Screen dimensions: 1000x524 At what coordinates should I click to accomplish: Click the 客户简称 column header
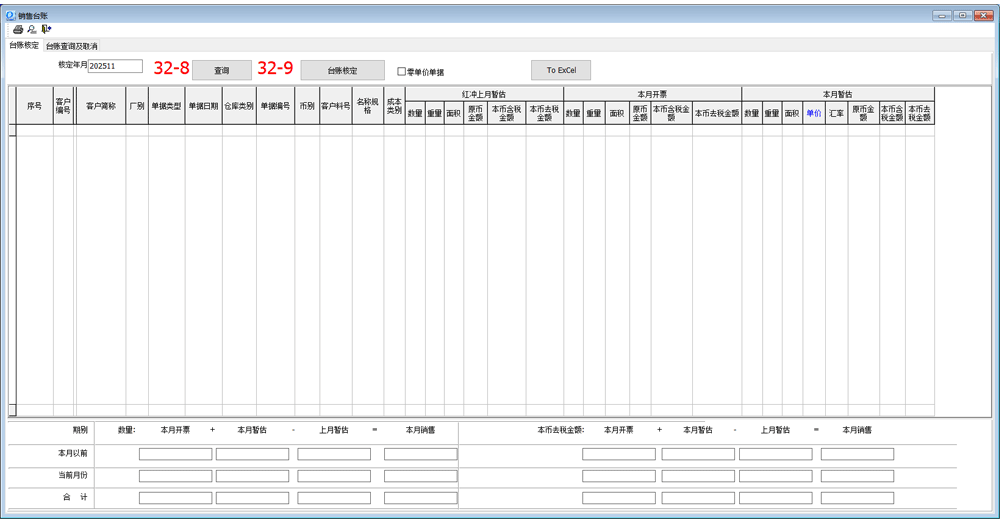pos(101,106)
